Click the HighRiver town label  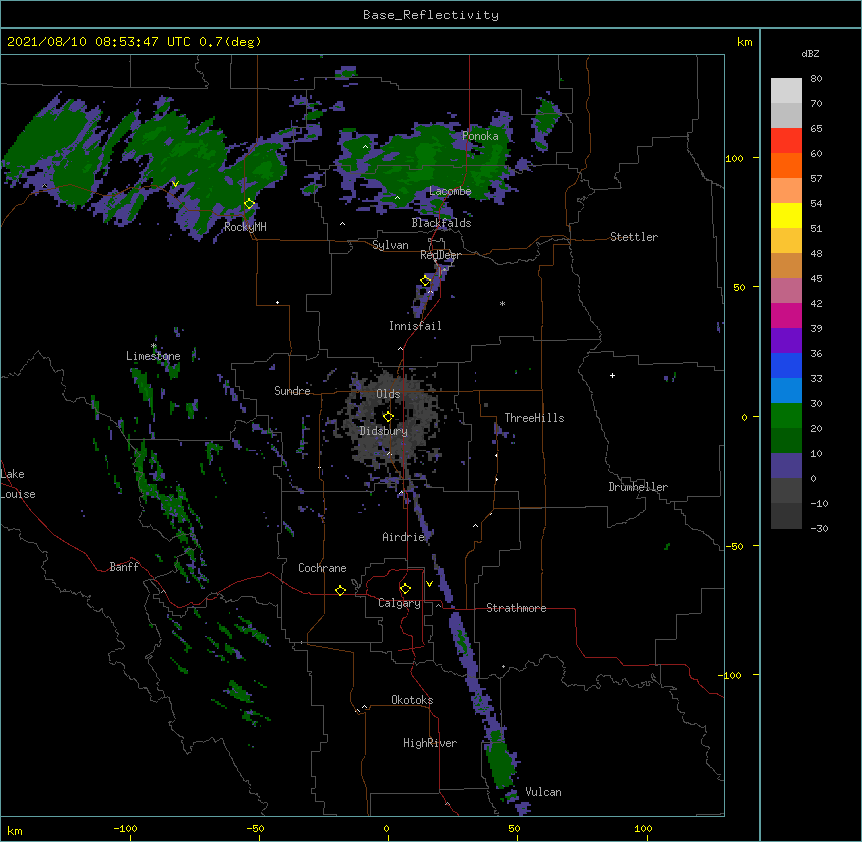tap(430, 743)
